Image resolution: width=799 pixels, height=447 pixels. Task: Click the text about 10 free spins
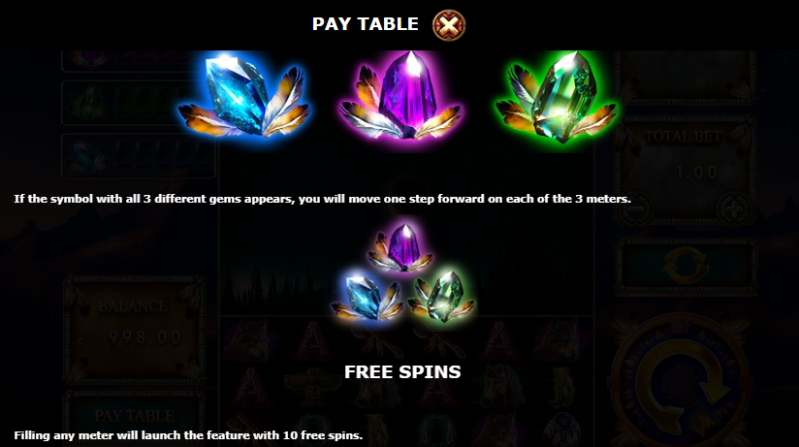188,435
